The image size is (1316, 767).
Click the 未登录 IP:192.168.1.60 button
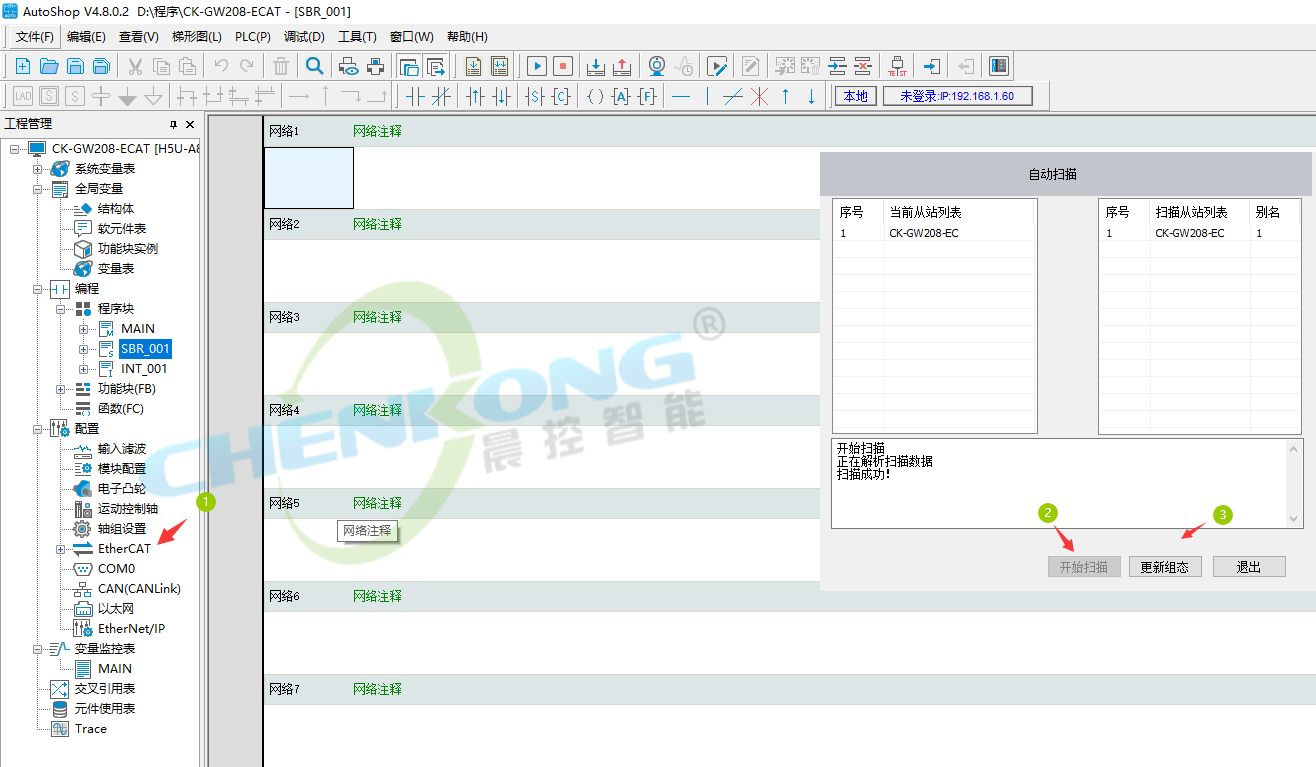click(957, 96)
